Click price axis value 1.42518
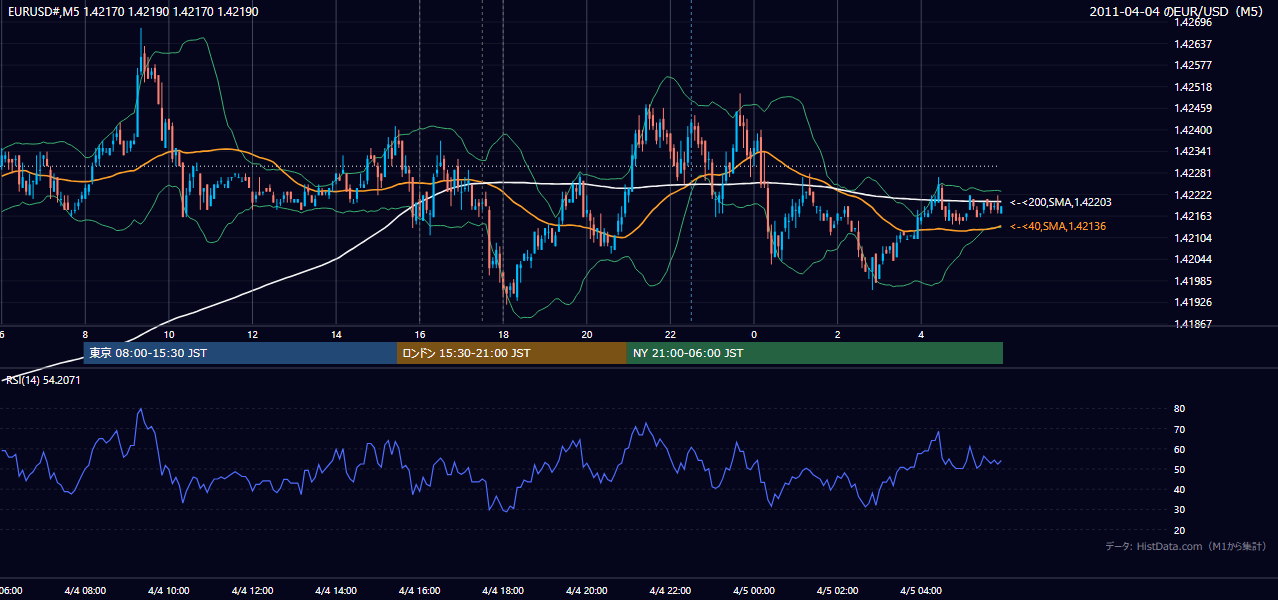The height and width of the screenshot is (600, 1278). pyautogui.click(x=1193, y=87)
